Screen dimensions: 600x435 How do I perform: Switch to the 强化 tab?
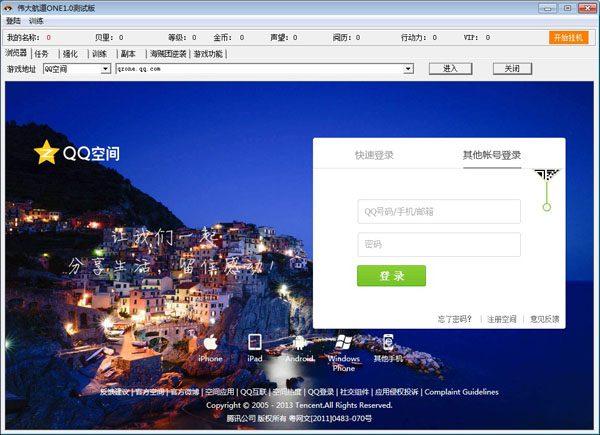point(70,54)
